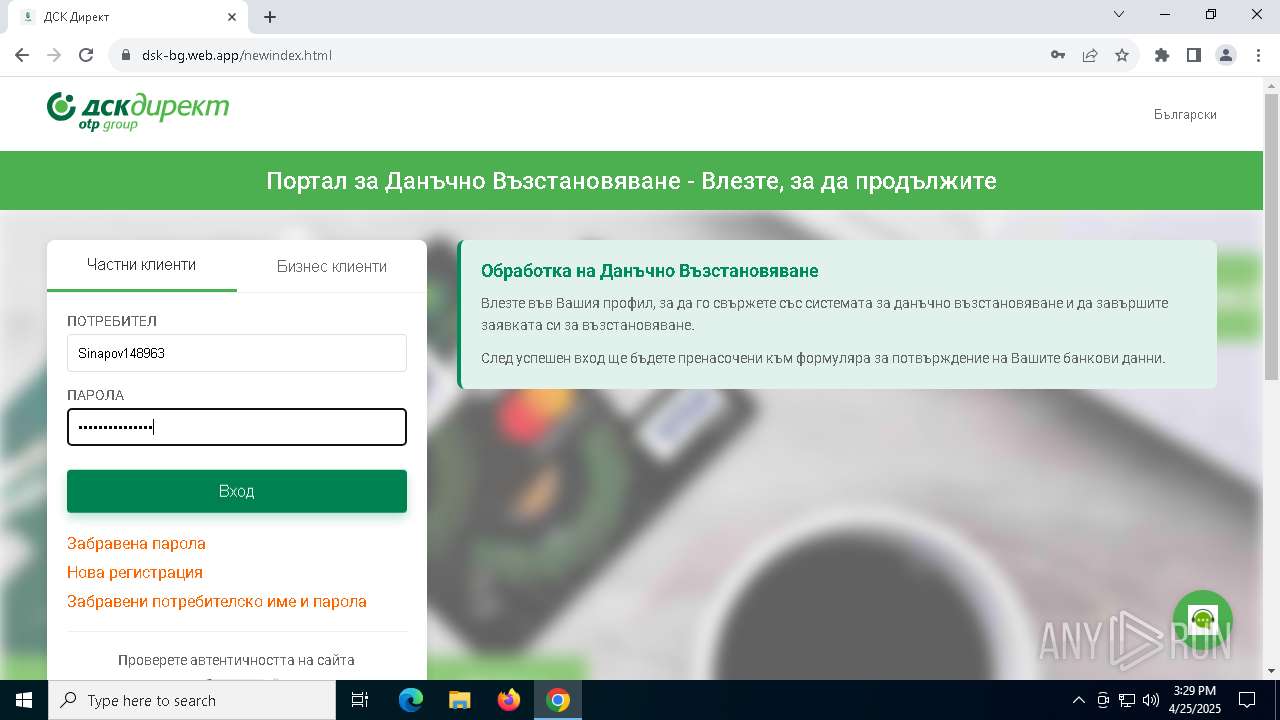The height and width of the screenshot is (720, 1280).
Task: Toggle the browser side panel
Action: (x=1194, y=55)
